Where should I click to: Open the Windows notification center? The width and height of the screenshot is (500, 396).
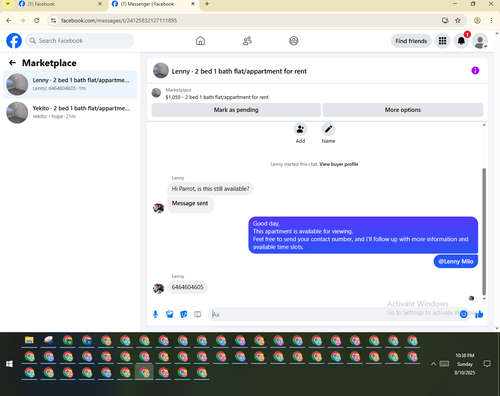click(487, 364)
